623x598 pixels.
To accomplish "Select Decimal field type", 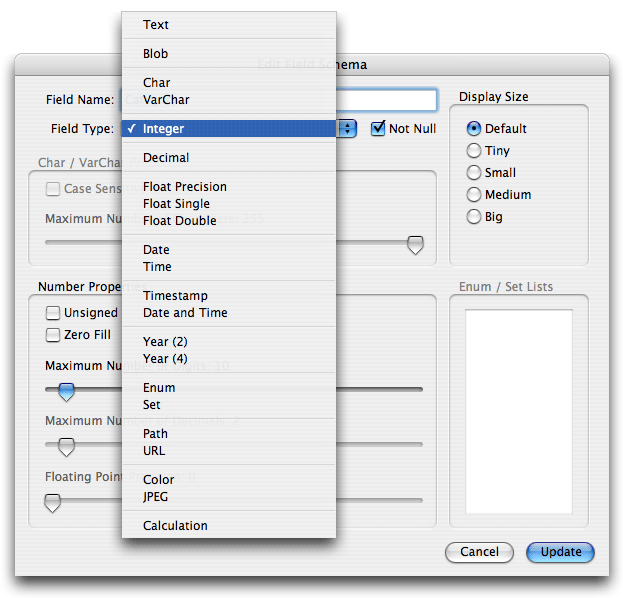I will (229, 158).
